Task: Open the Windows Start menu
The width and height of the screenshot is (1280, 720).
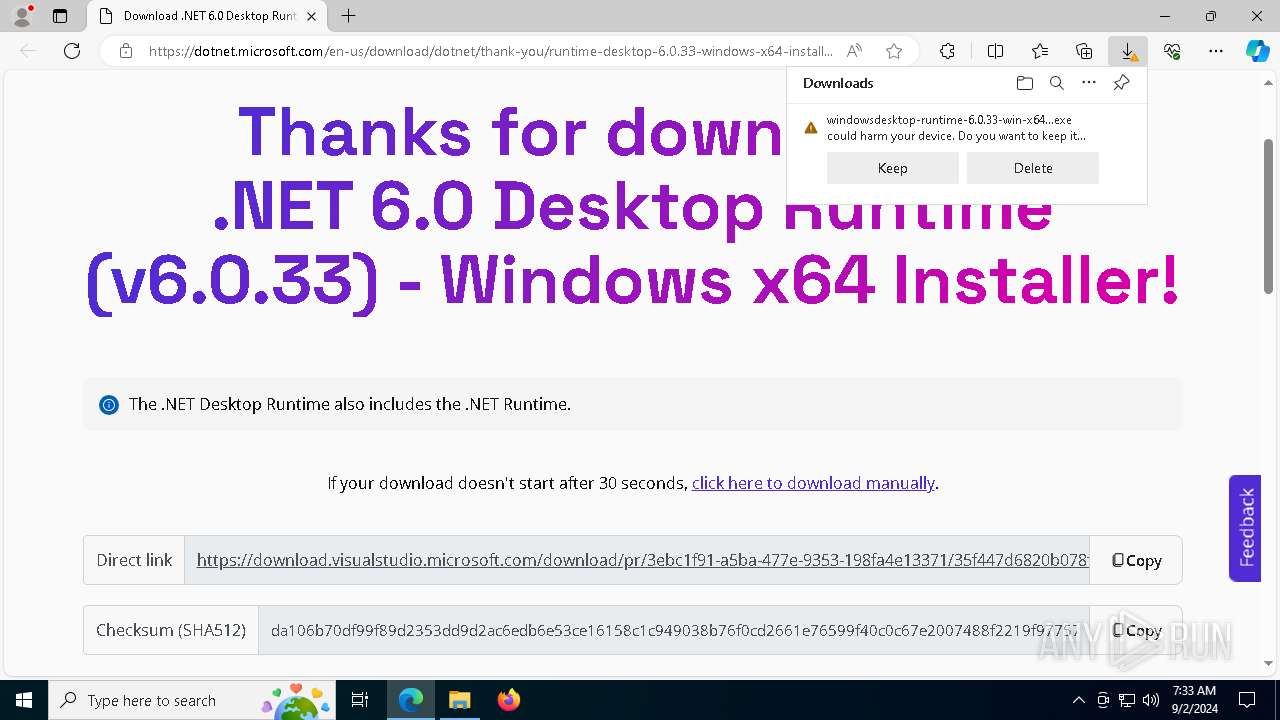Action: tap(23, 700)
